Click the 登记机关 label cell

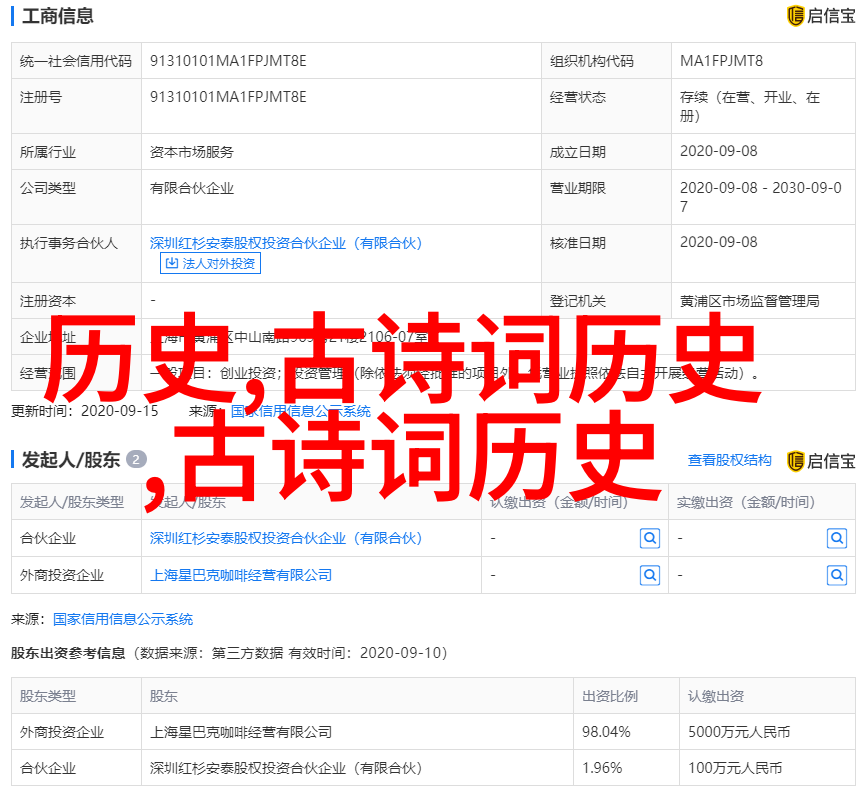(x=607, y=301)
